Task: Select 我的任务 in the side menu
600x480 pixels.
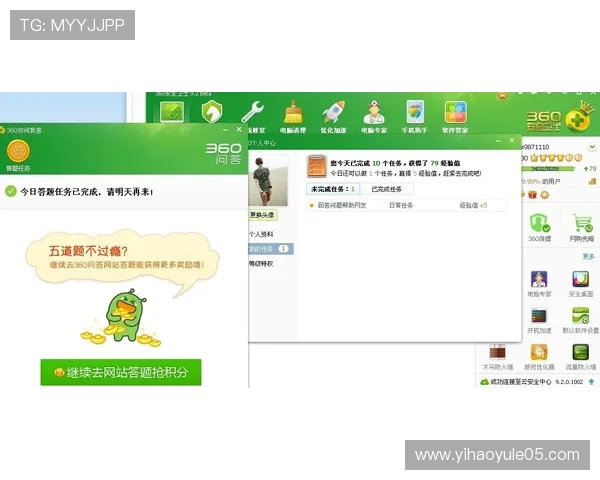Action: (271, 249)
